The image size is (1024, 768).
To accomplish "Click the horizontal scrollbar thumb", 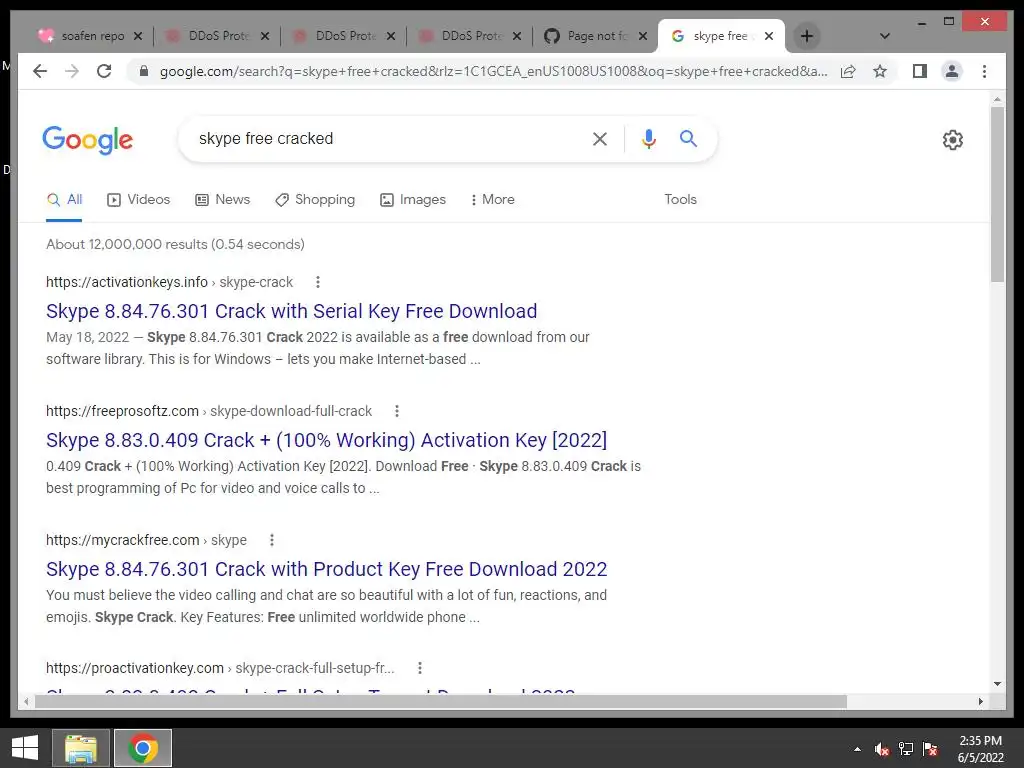I will coord(441,701).
